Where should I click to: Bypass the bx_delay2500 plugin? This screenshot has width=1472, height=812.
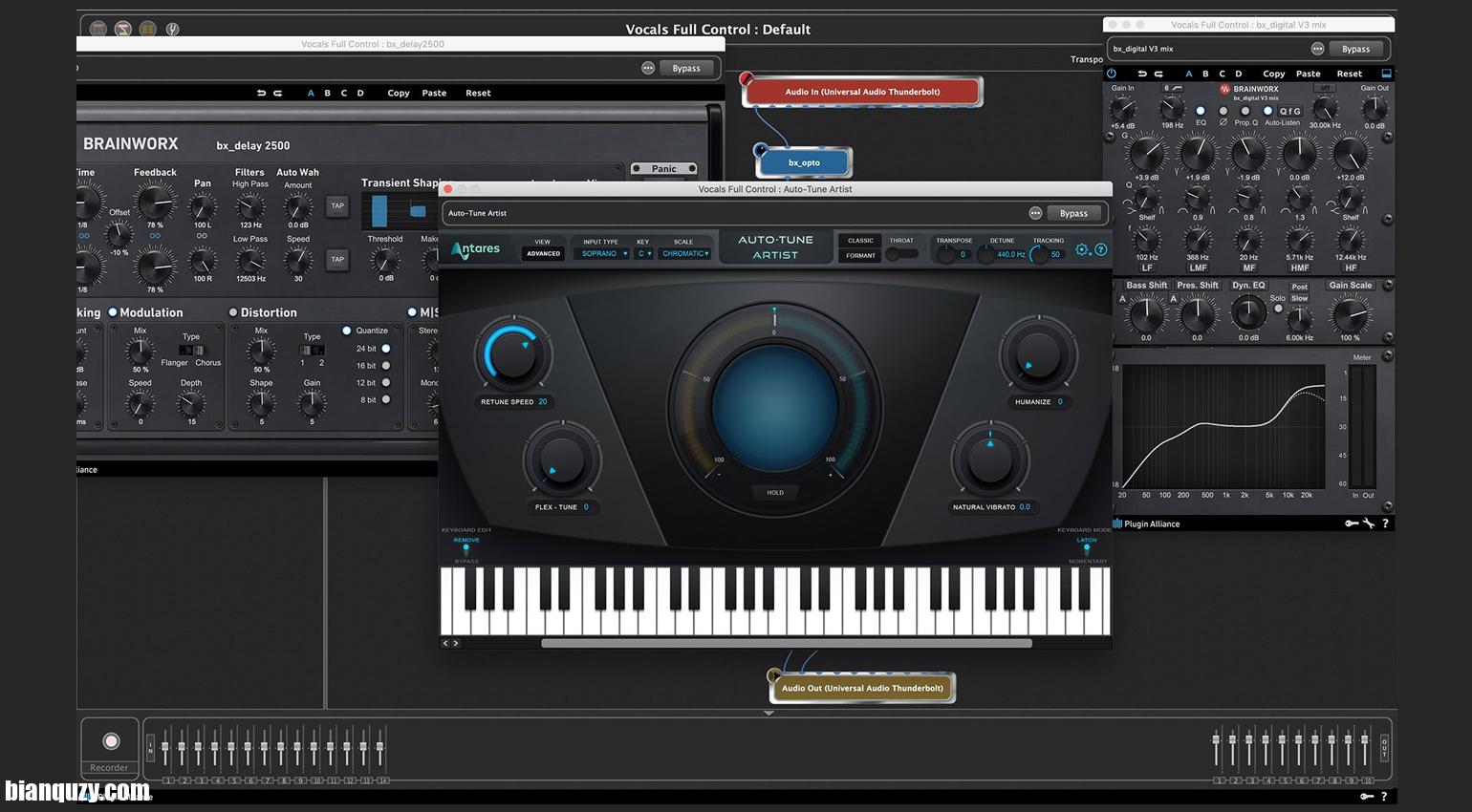pos(686,69)
